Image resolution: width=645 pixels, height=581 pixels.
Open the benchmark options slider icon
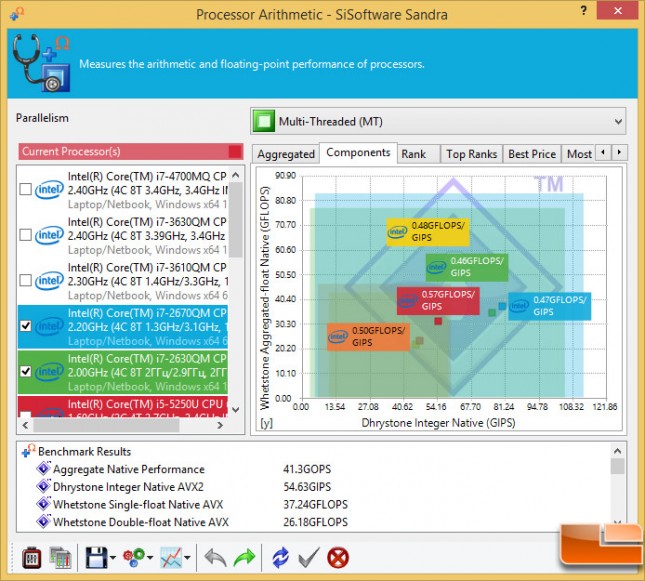pos(32,558)
